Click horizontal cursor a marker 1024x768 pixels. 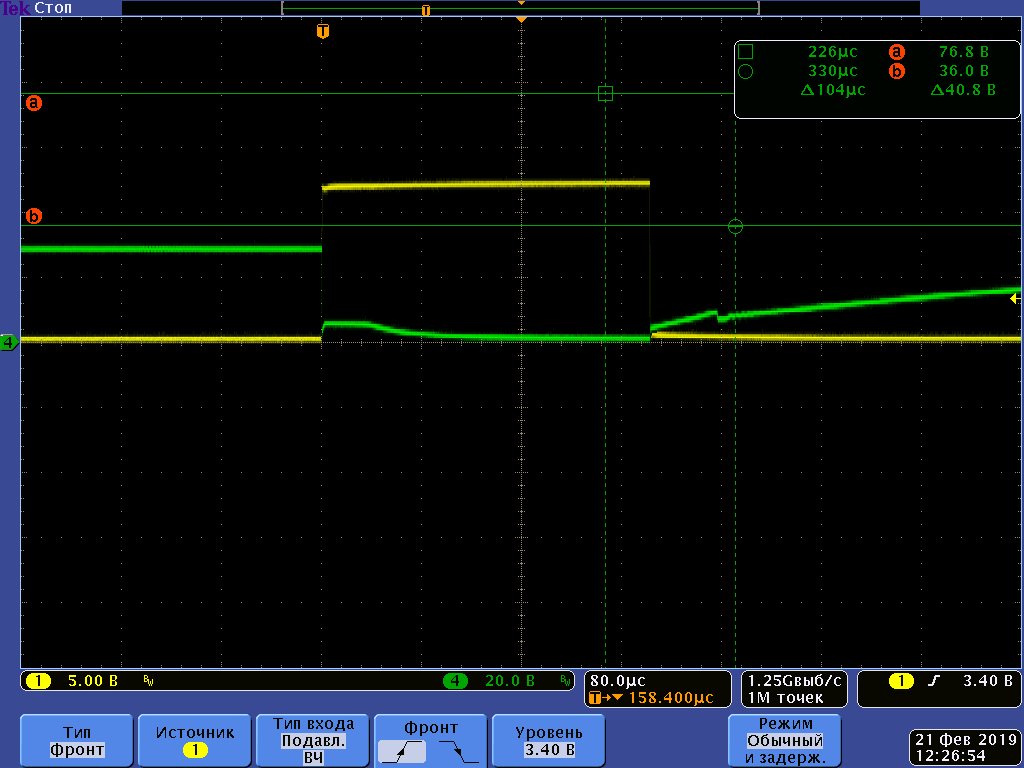pos(34,103)
